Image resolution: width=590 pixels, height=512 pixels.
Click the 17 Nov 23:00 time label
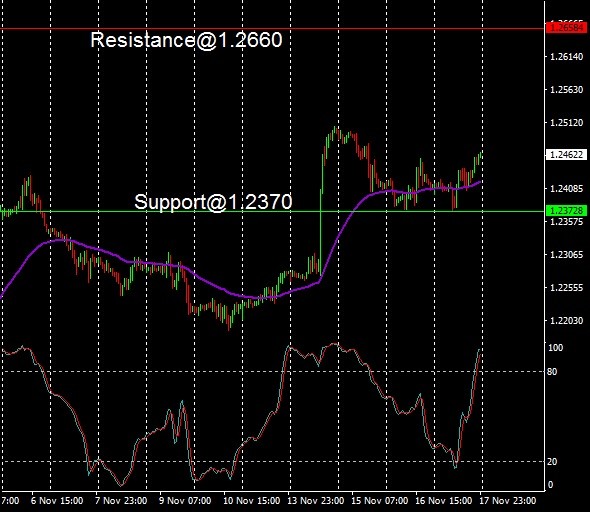(507, 501)
